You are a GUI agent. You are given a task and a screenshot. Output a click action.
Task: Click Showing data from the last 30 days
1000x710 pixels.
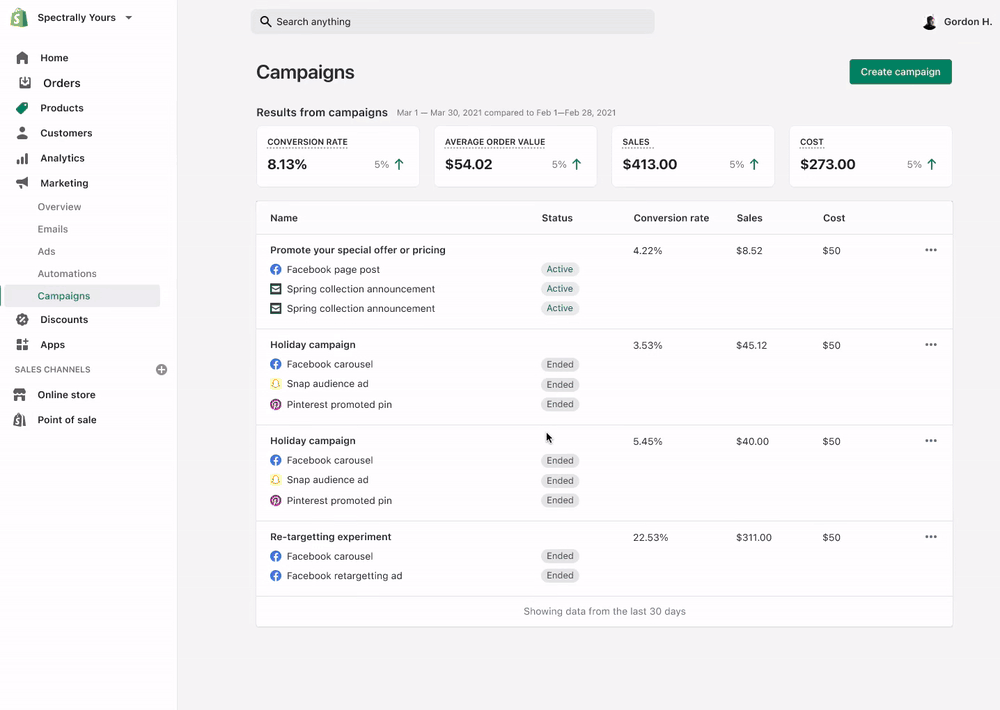point(605,611)
